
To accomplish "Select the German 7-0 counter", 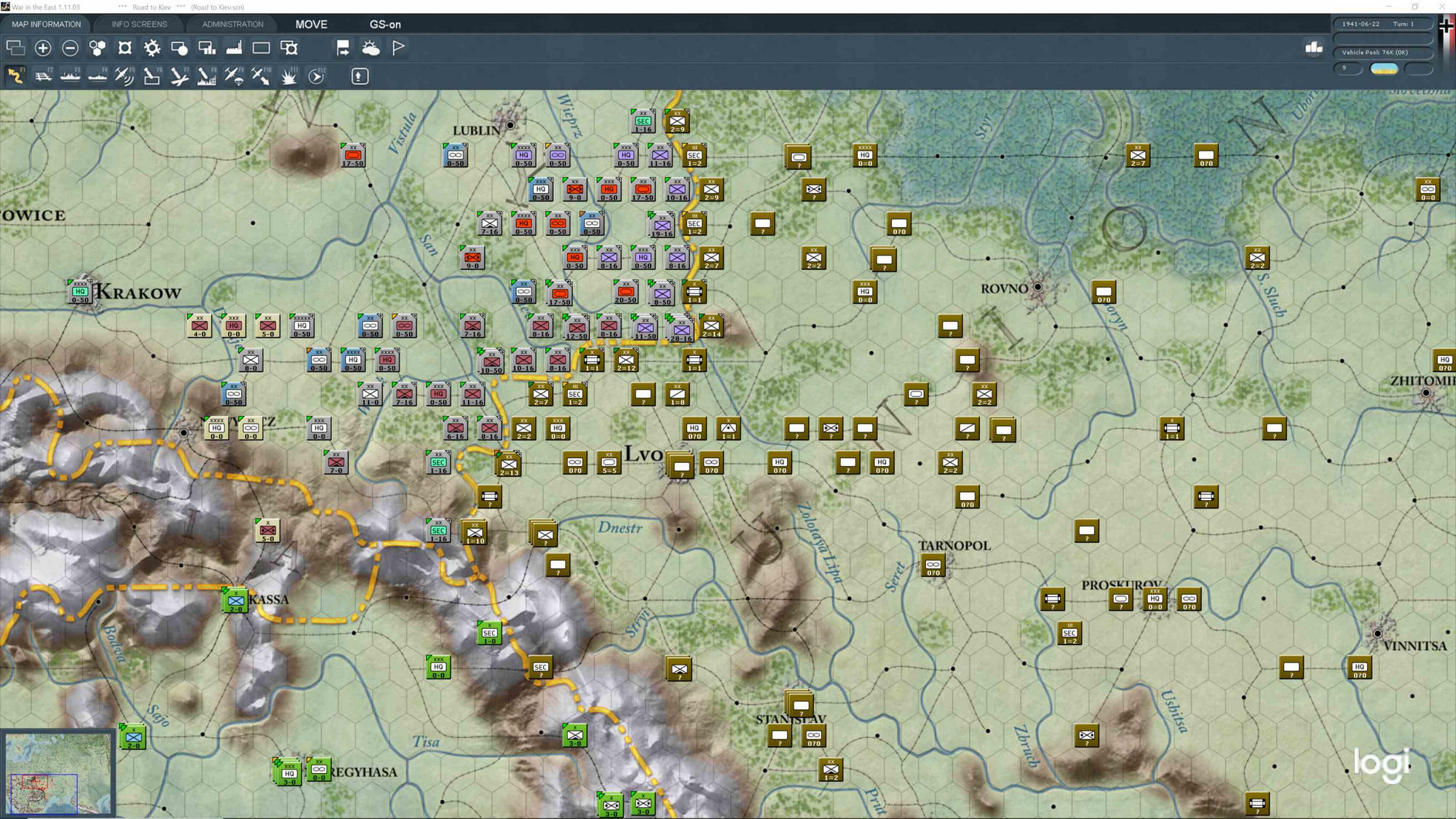I will 336,462.
